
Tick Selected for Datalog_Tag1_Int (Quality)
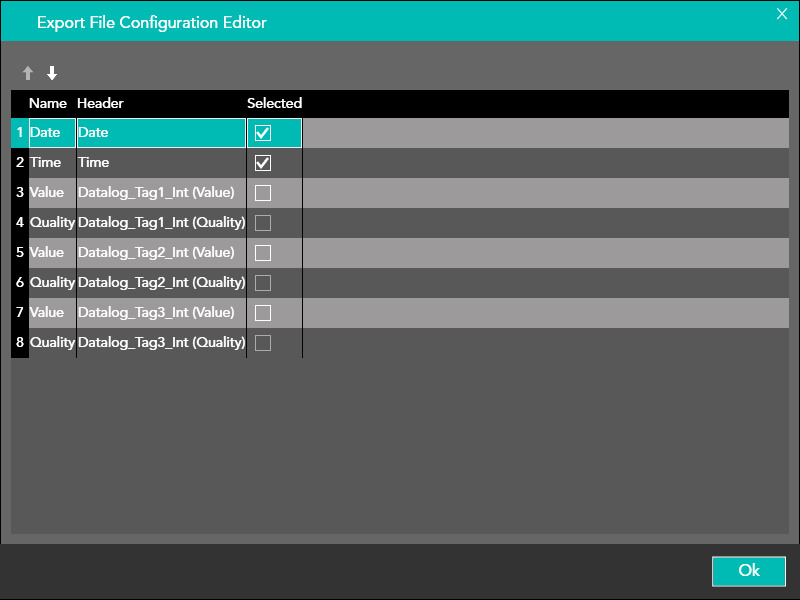[263, 223]
